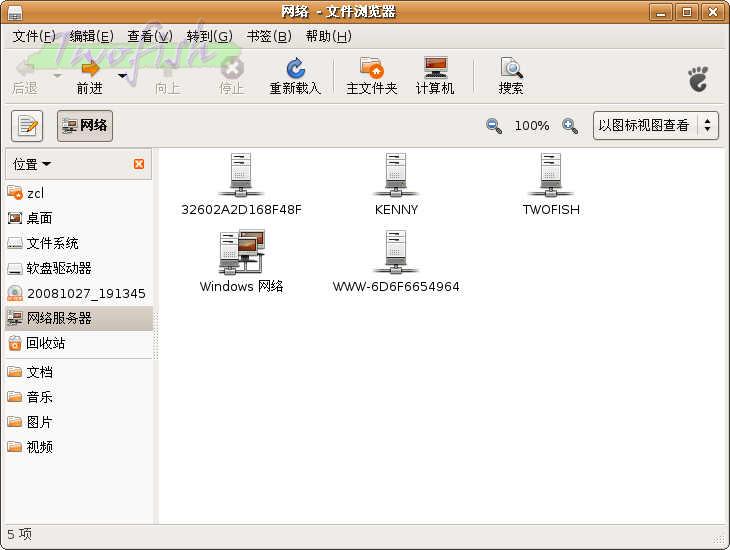Select zcl home in the sidebar
The image size is (730, 550).
(79, 193)
